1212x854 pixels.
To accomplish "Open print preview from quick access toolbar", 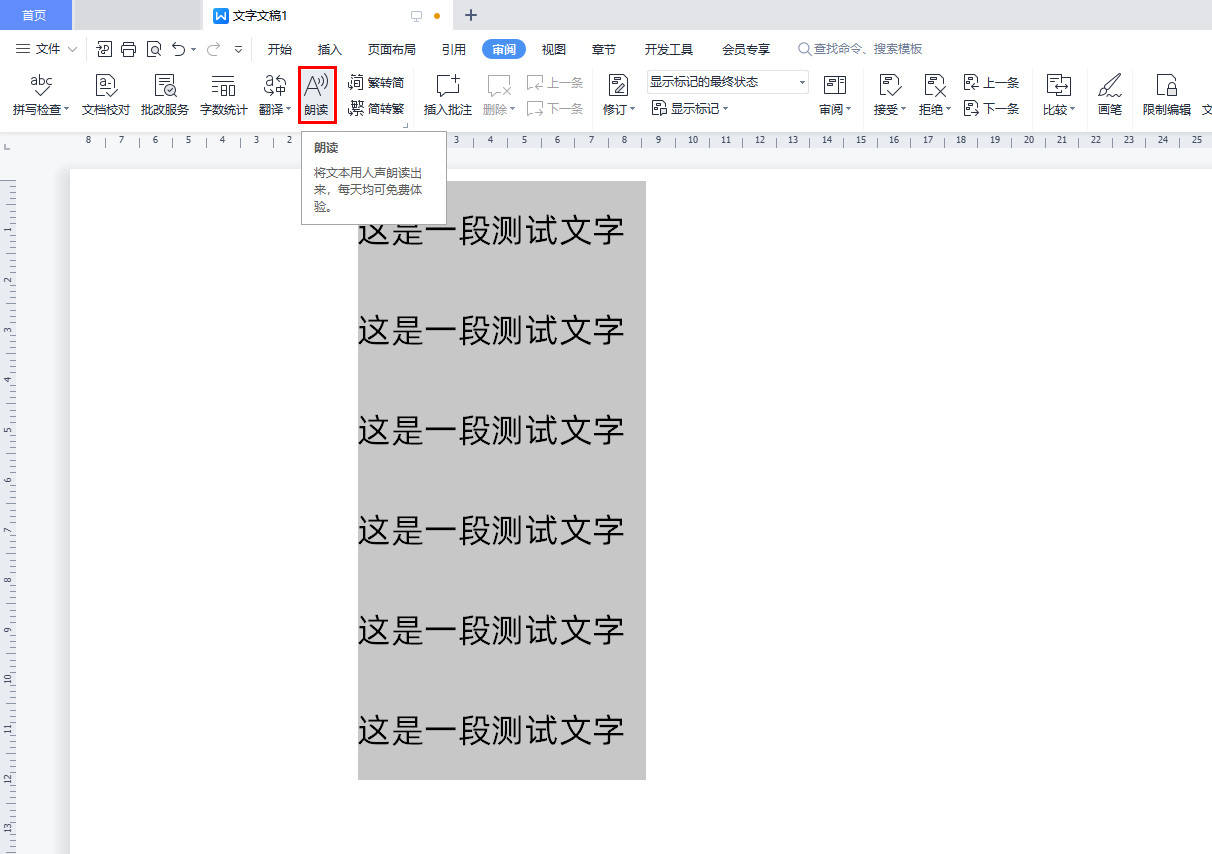I will 154,49.
